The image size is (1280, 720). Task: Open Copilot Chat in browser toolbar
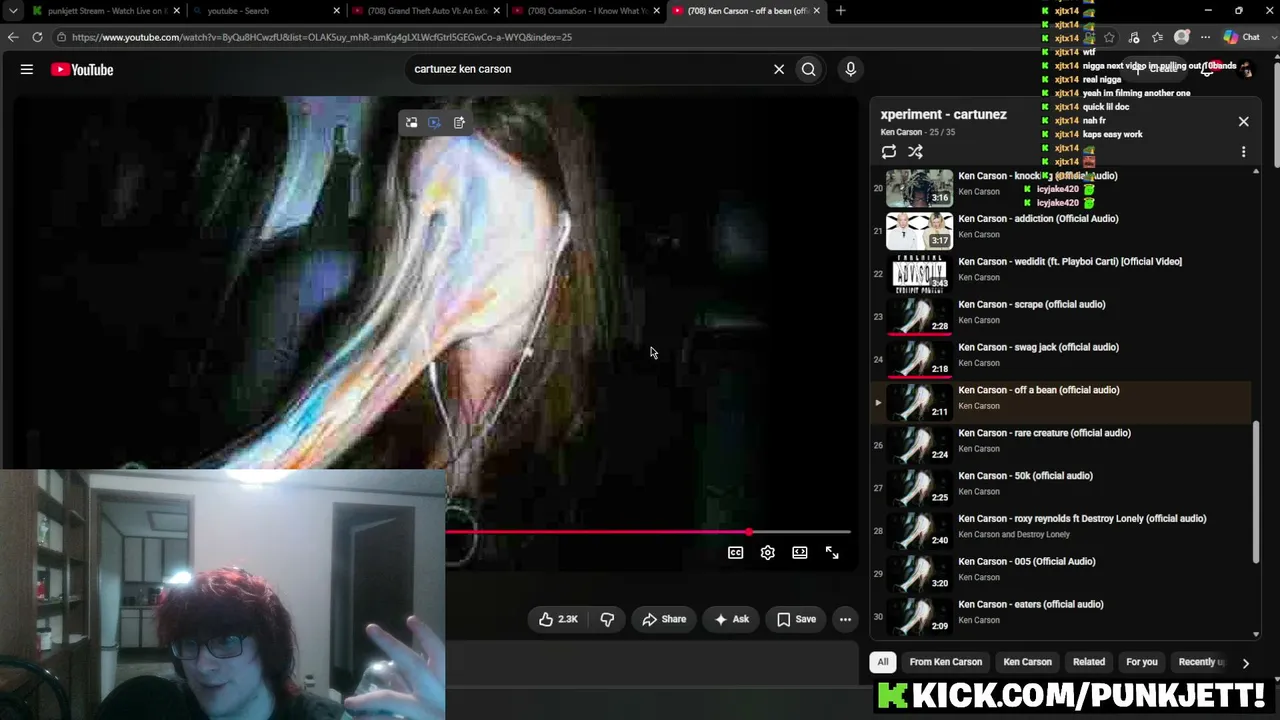click(1242, 37)
